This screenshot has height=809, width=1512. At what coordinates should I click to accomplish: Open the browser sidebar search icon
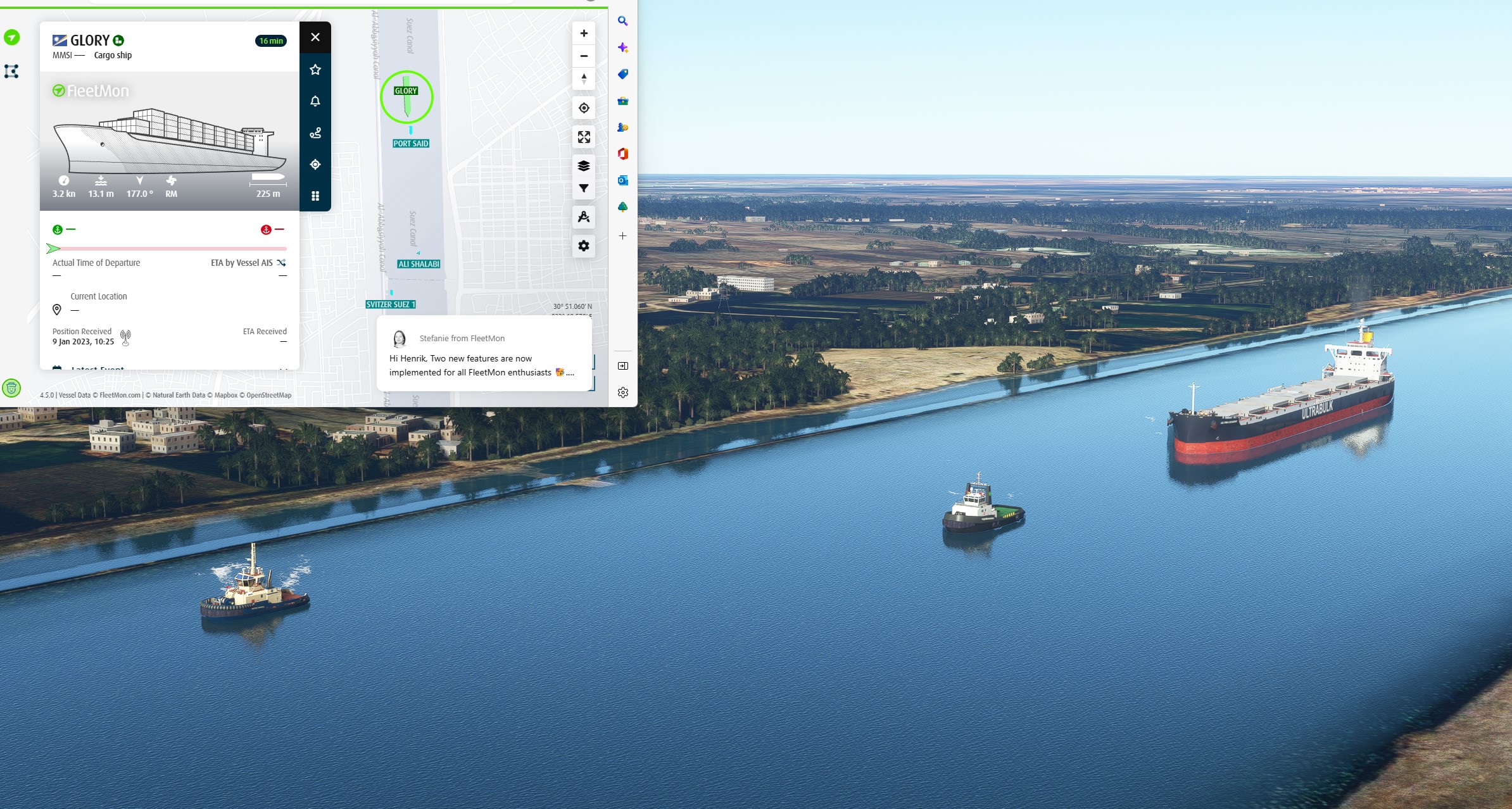tap(623, 22)
